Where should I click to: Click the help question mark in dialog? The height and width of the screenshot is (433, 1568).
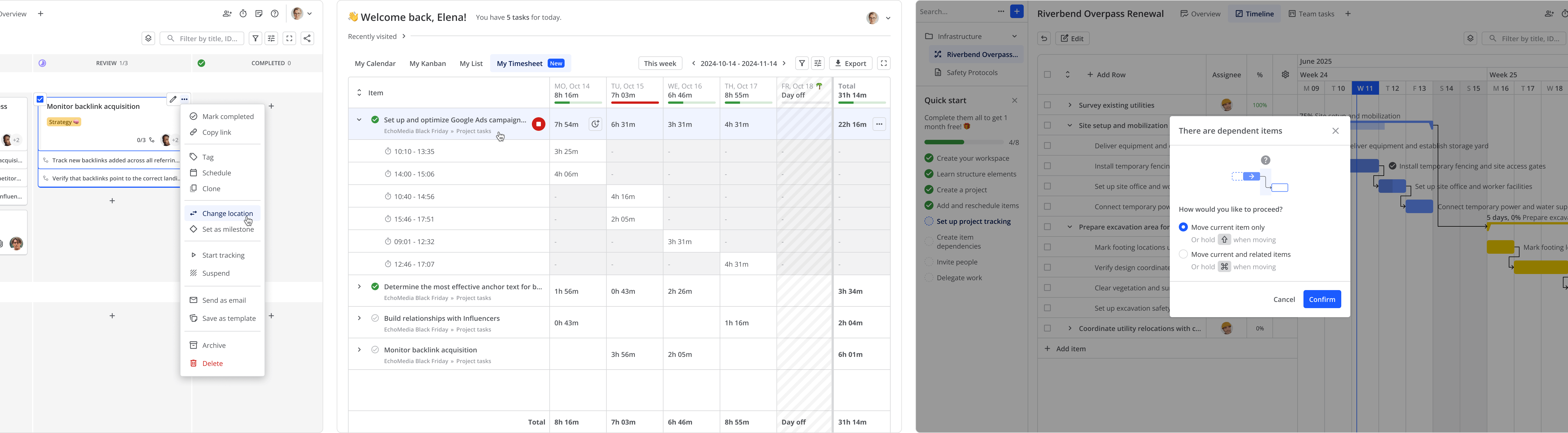1265,160
